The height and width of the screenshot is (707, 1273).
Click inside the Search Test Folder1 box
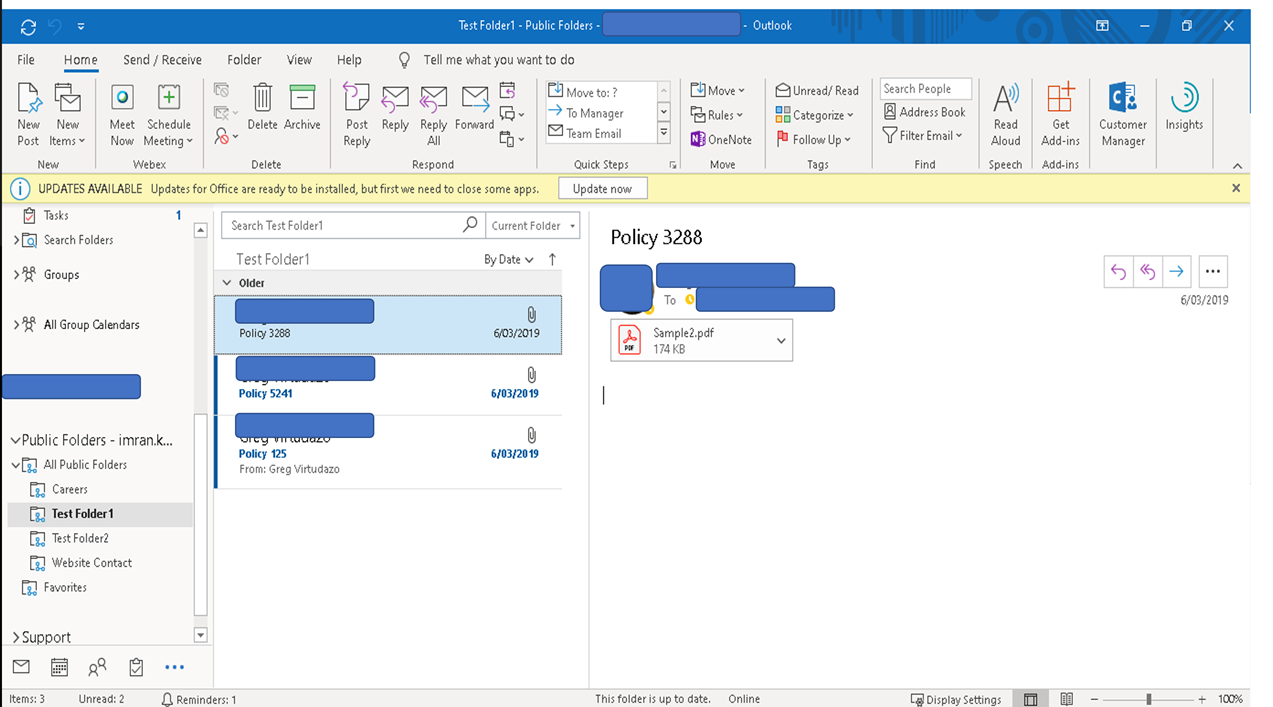click(x=340, y=224)
